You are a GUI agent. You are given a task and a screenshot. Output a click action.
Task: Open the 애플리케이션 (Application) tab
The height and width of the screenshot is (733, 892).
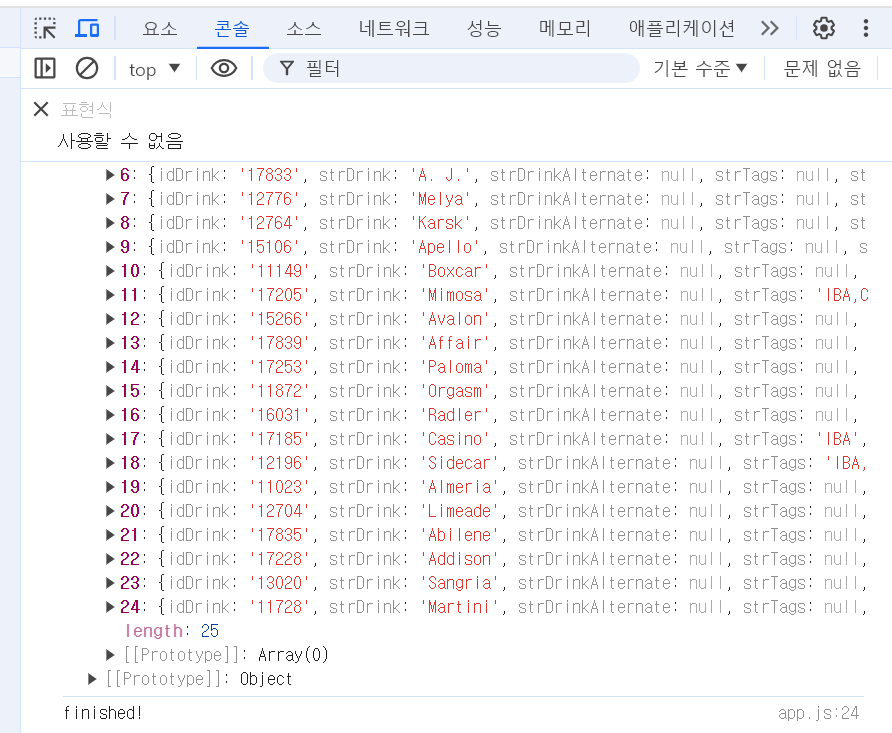682,28
